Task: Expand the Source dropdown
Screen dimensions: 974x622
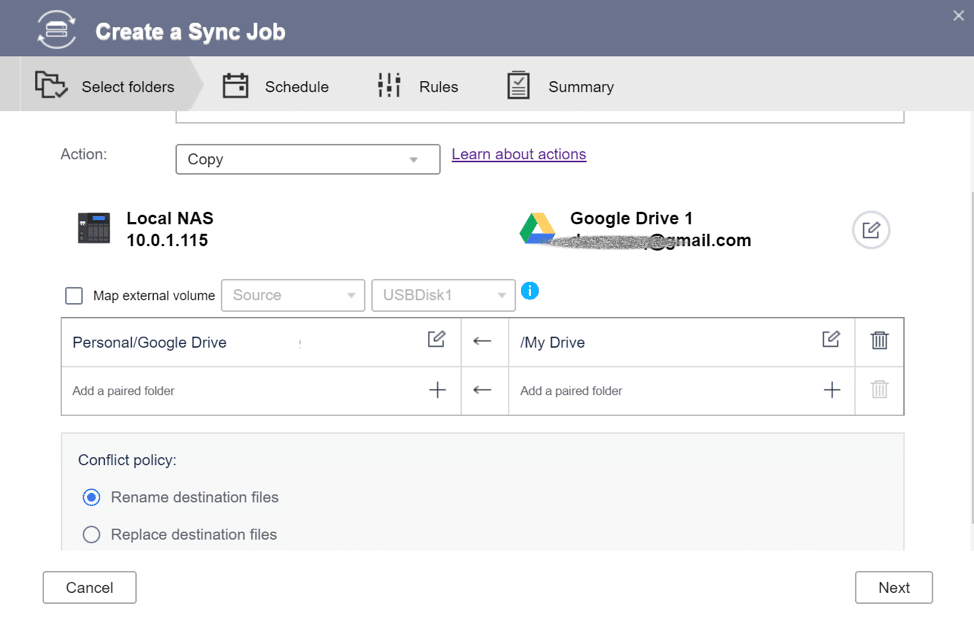Action: click(x=293, y=295)
